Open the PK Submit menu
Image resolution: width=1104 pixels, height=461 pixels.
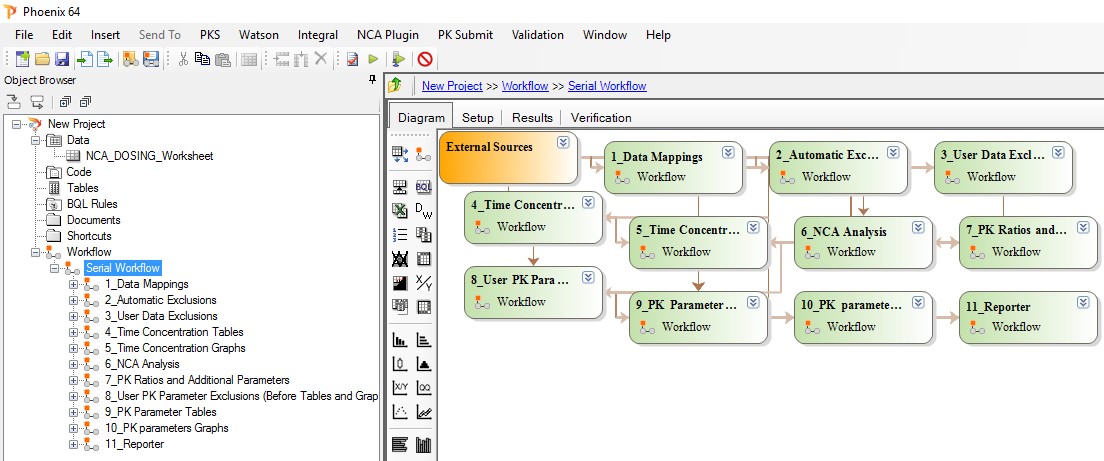pyautogui.click(x=465, y=34)
